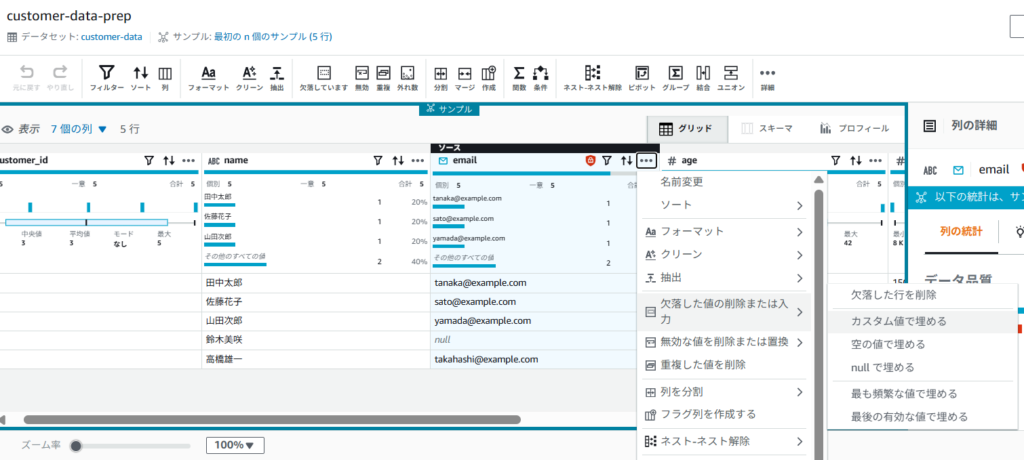This screenshot has height=460, width=1024.
Task: Open the customer-data dataset link
Action: click(x=111, y=37)
